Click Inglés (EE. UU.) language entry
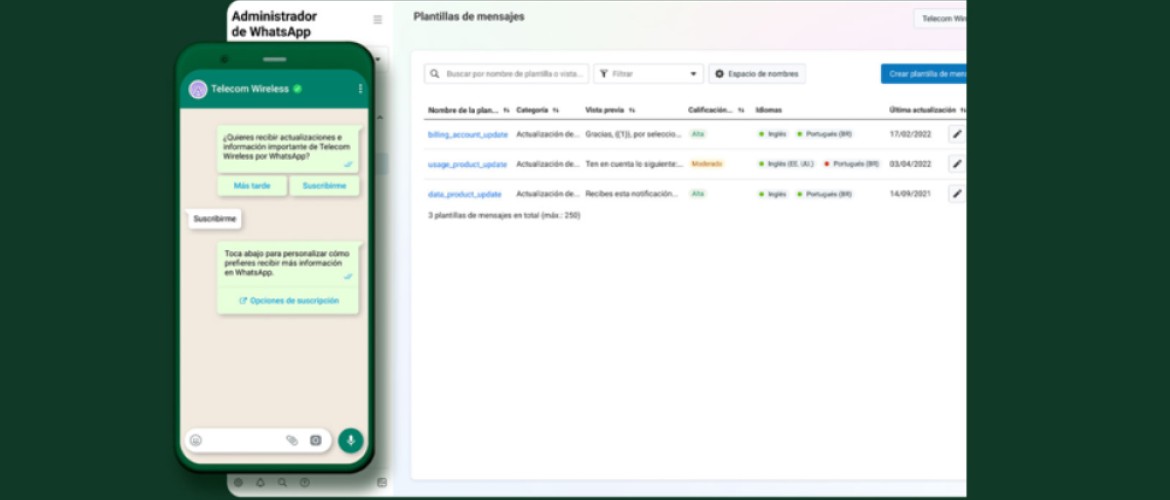The image size is (1170, 500). coord(786,163)
